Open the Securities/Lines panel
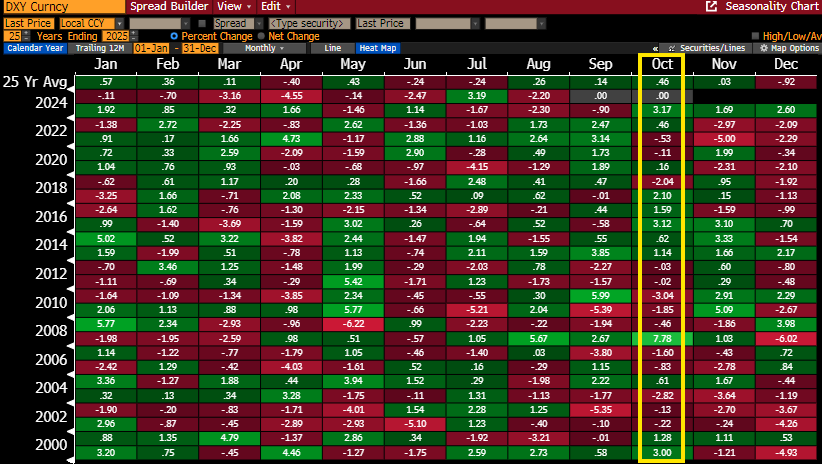 (706, 48)
